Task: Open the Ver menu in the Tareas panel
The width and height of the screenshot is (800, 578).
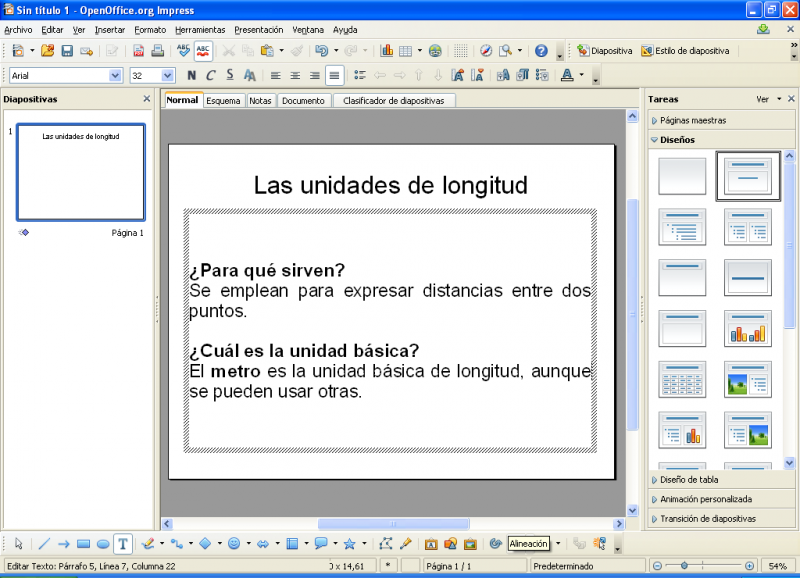Action: 768,99
